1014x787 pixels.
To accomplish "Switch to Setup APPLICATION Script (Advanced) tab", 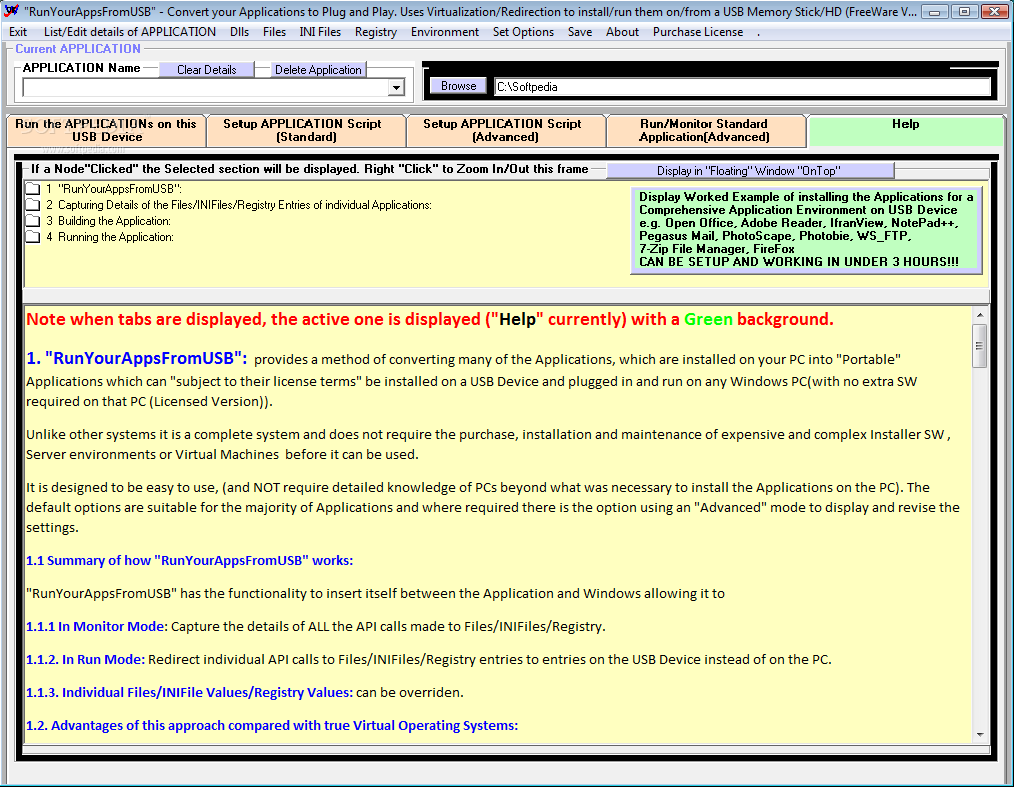I will point(506,130).
